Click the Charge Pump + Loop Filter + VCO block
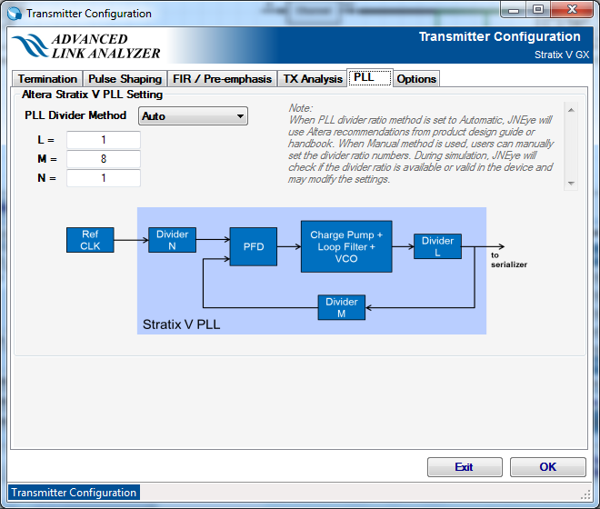This screenshot has height=509, width=600. point(346,246)
